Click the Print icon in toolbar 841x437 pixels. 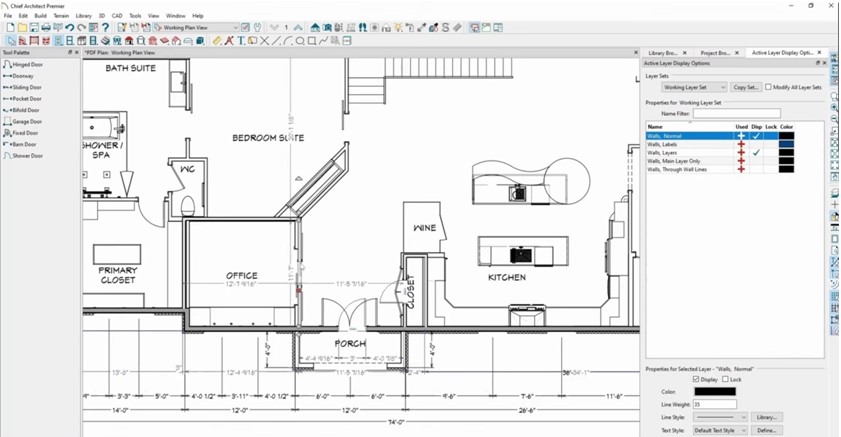pyautogui.click(x=46, y=27)
